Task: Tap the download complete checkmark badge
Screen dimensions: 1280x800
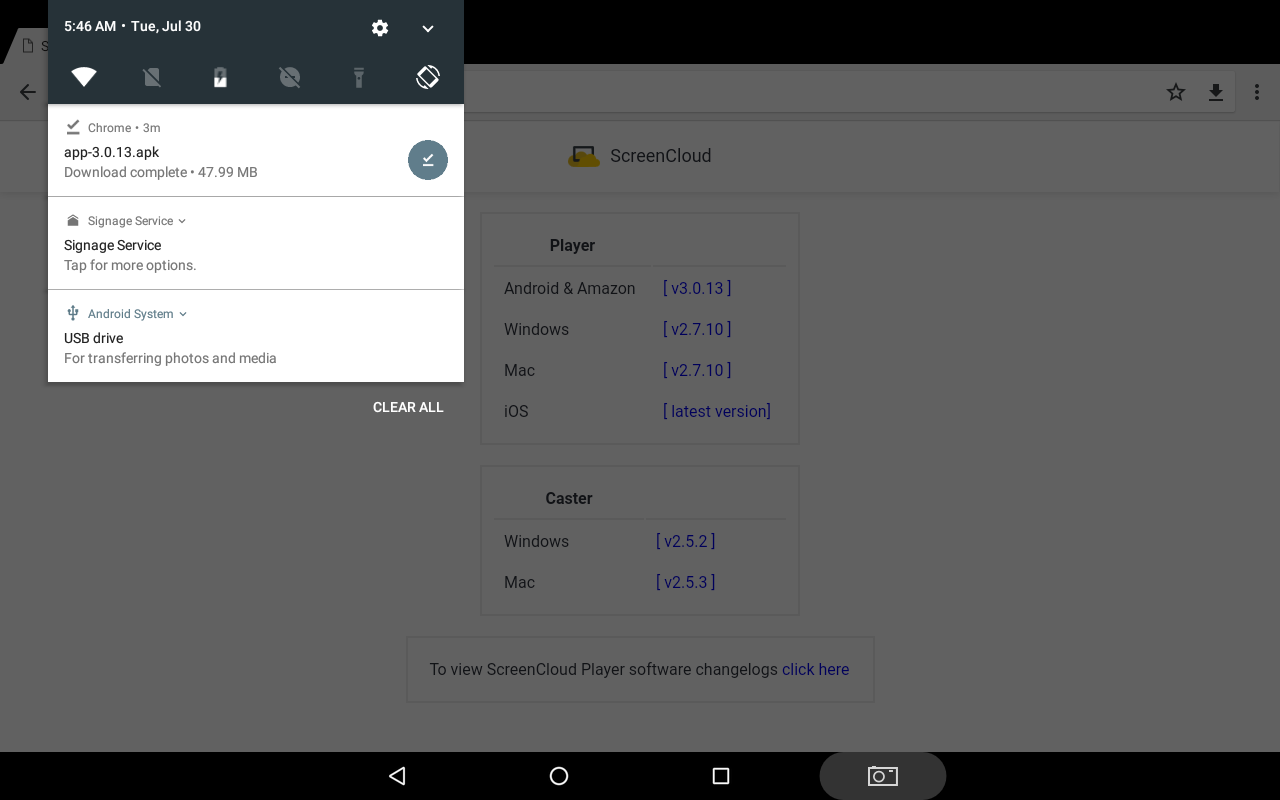Action: click(428, 160)
